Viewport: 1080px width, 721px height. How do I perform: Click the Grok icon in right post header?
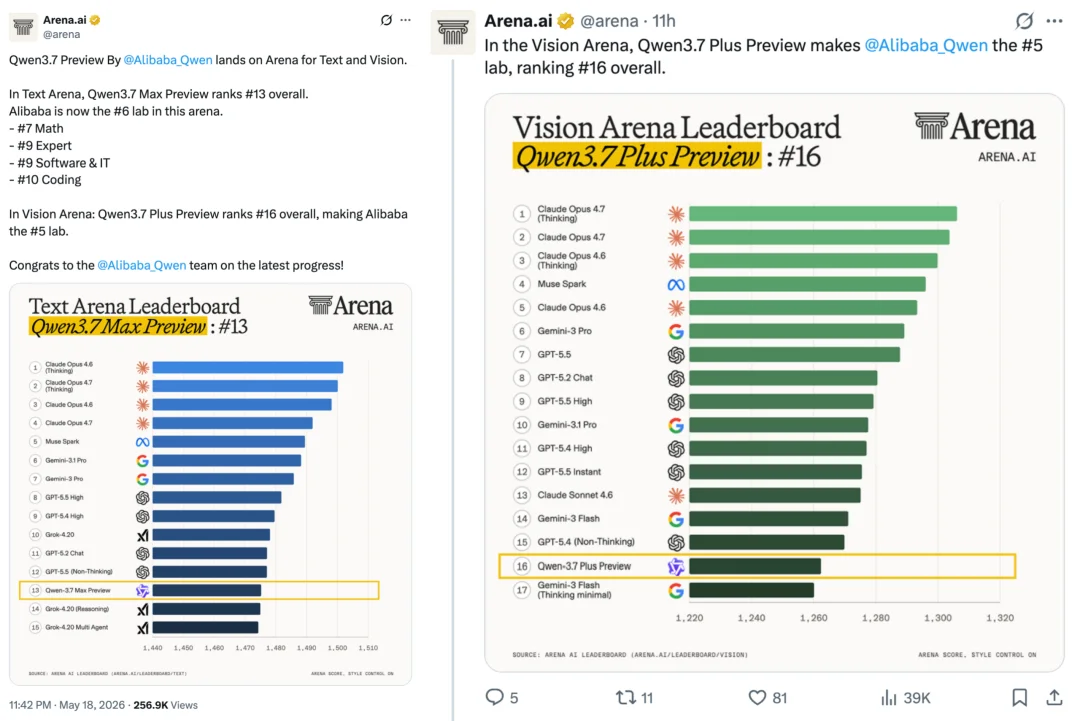(1024, 21)
